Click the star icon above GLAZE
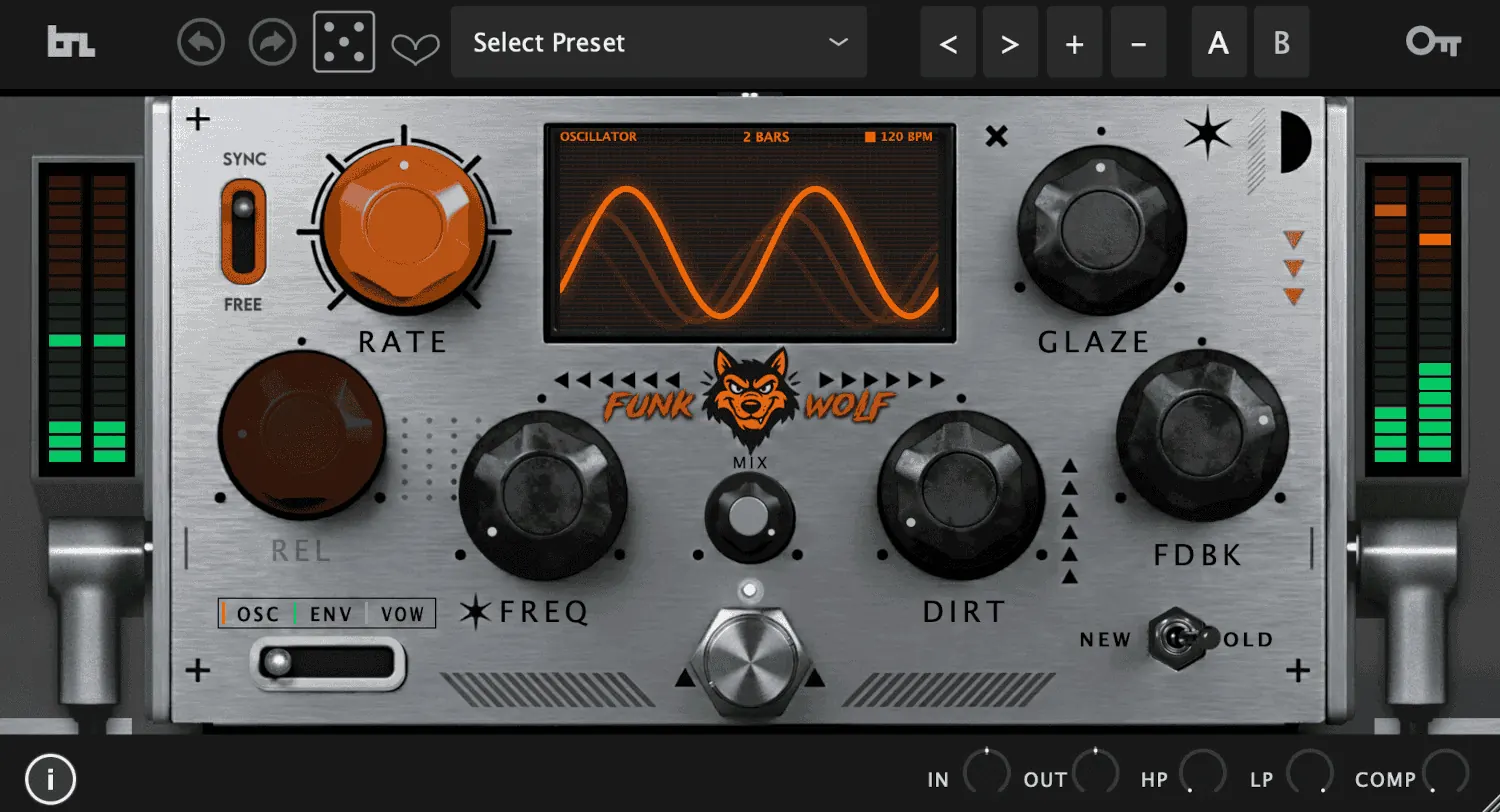The image size is (1500, 812). (1207, 134)
